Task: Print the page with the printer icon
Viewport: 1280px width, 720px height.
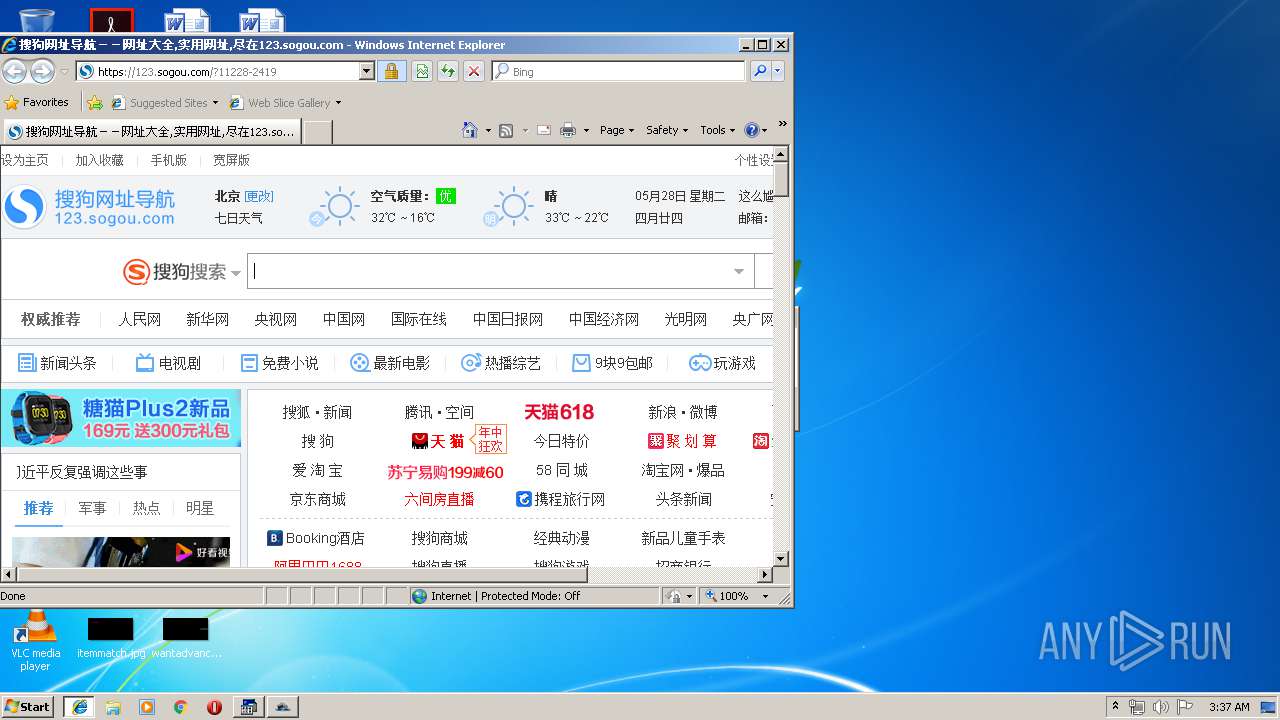Action: (x=568, y=130)
